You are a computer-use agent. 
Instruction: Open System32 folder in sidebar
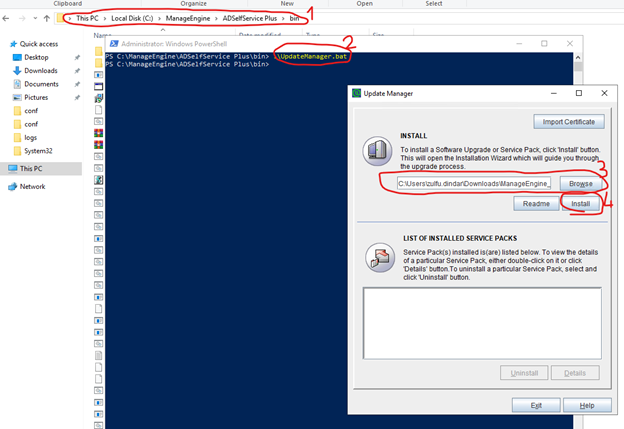point(38,151)
